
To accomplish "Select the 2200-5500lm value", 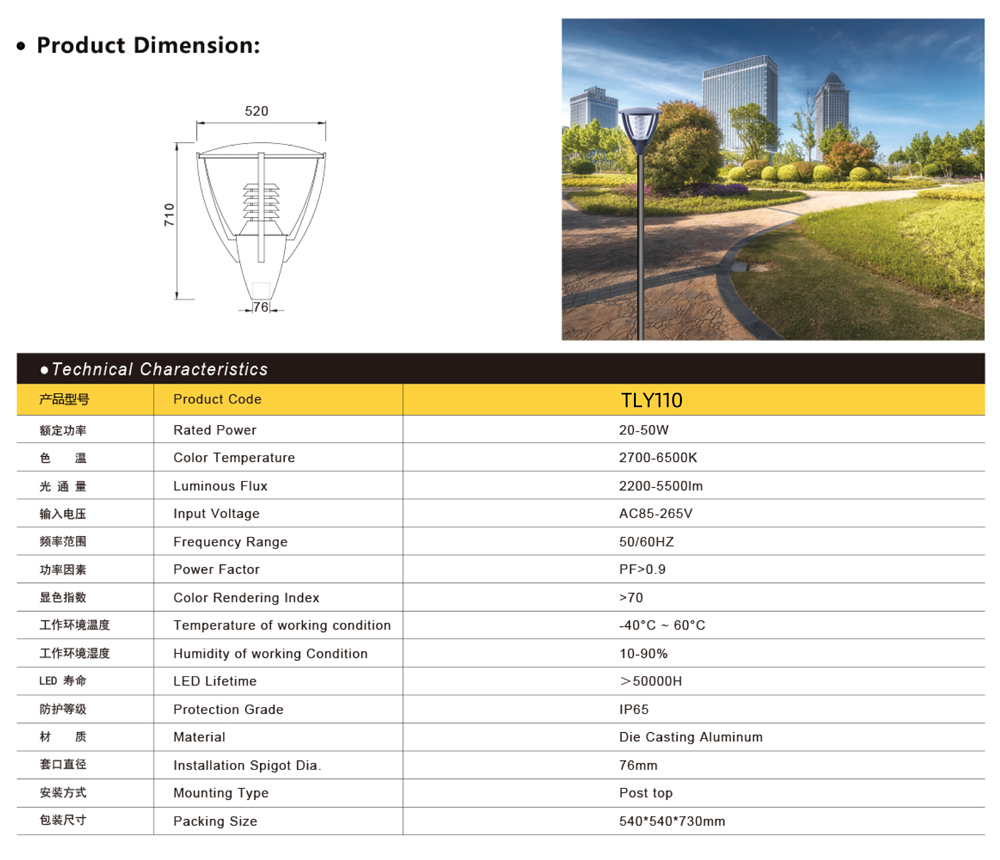I will 661,486.
